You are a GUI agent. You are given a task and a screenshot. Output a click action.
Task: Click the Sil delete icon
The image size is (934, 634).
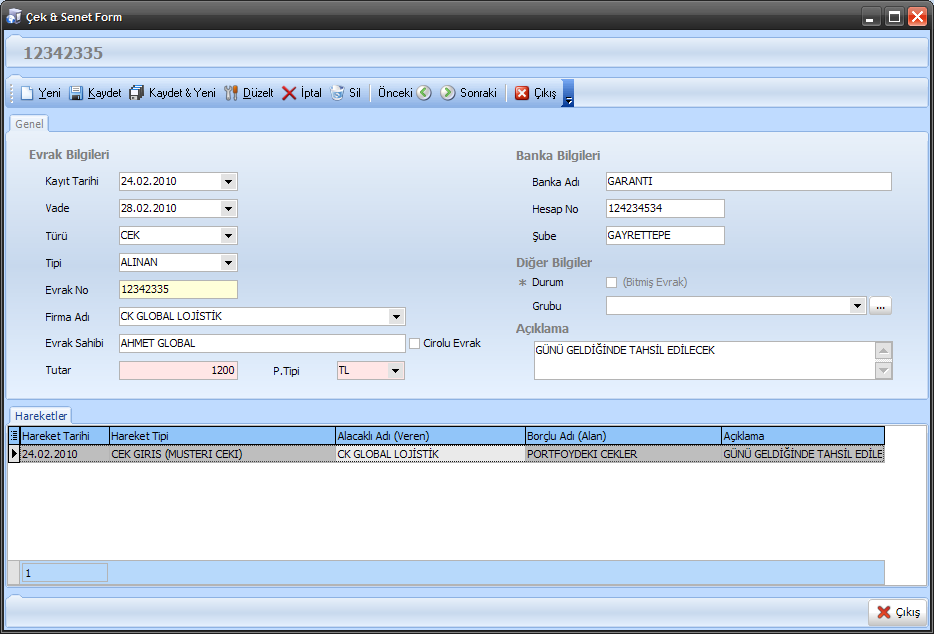click(338, 93)
